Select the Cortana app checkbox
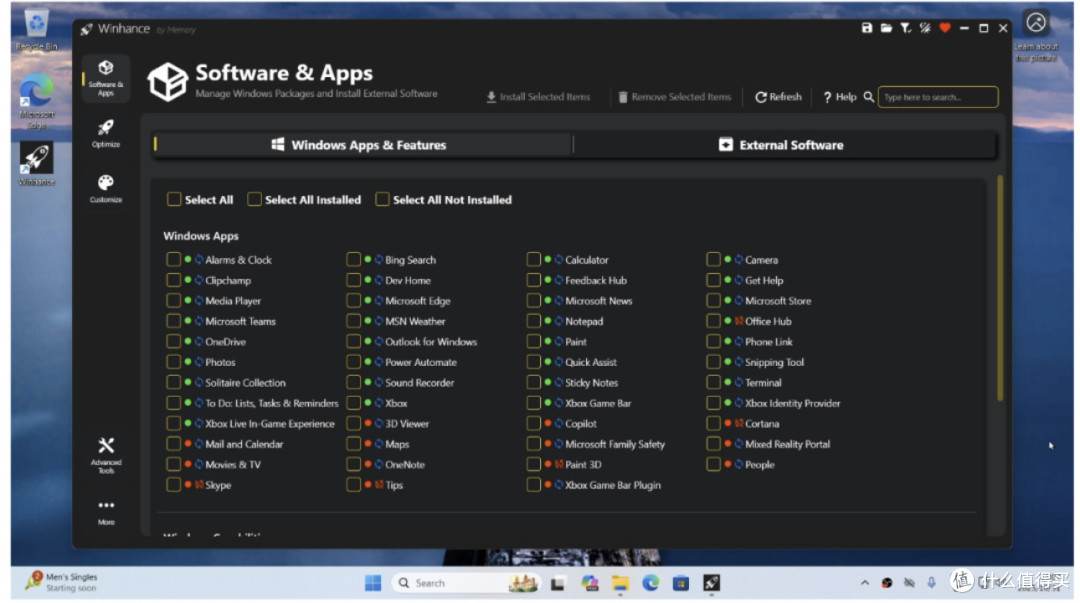1080x603 pixels. click(x=713, y=424)
